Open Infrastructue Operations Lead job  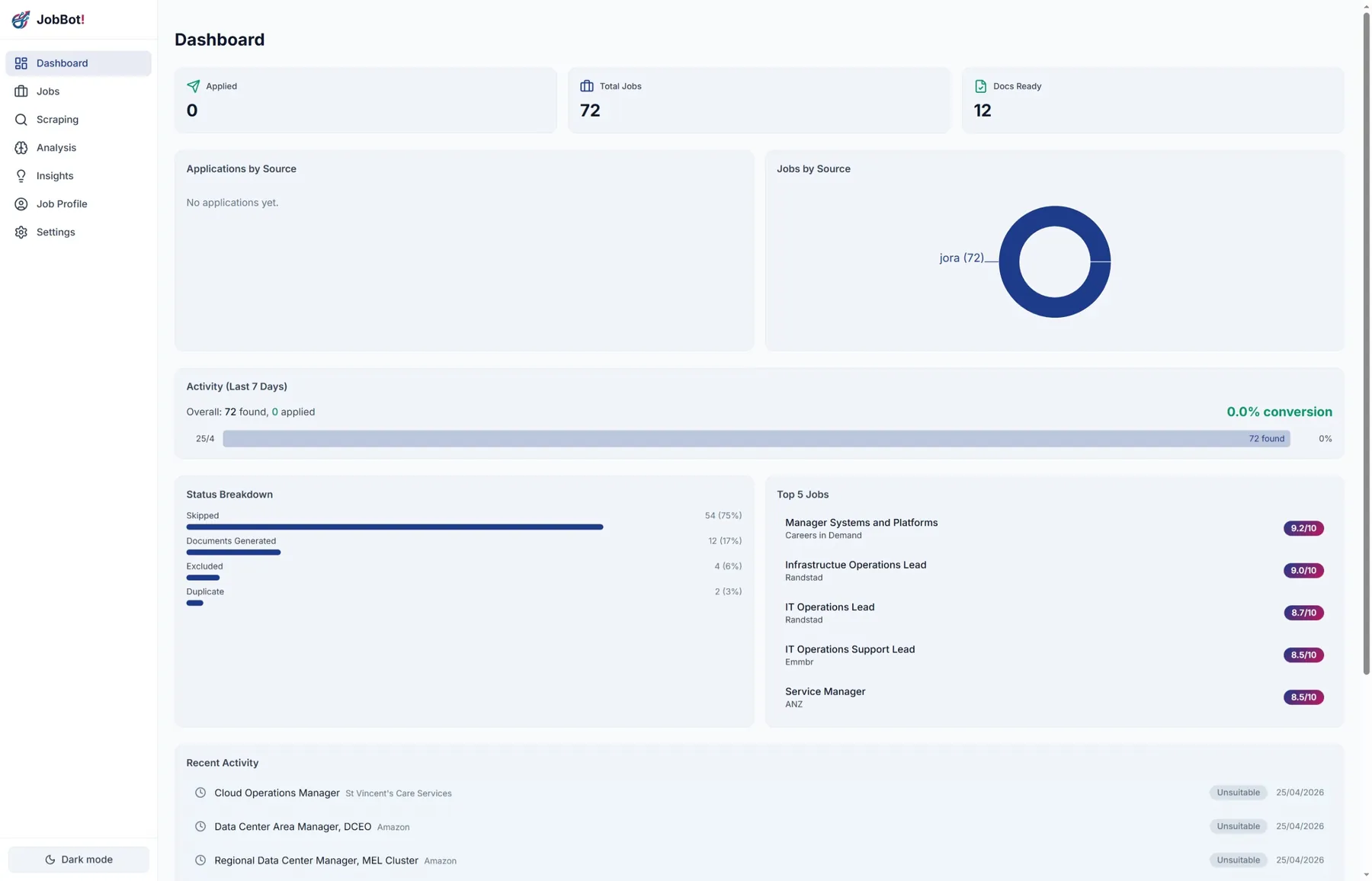(x=1055, y=571)
